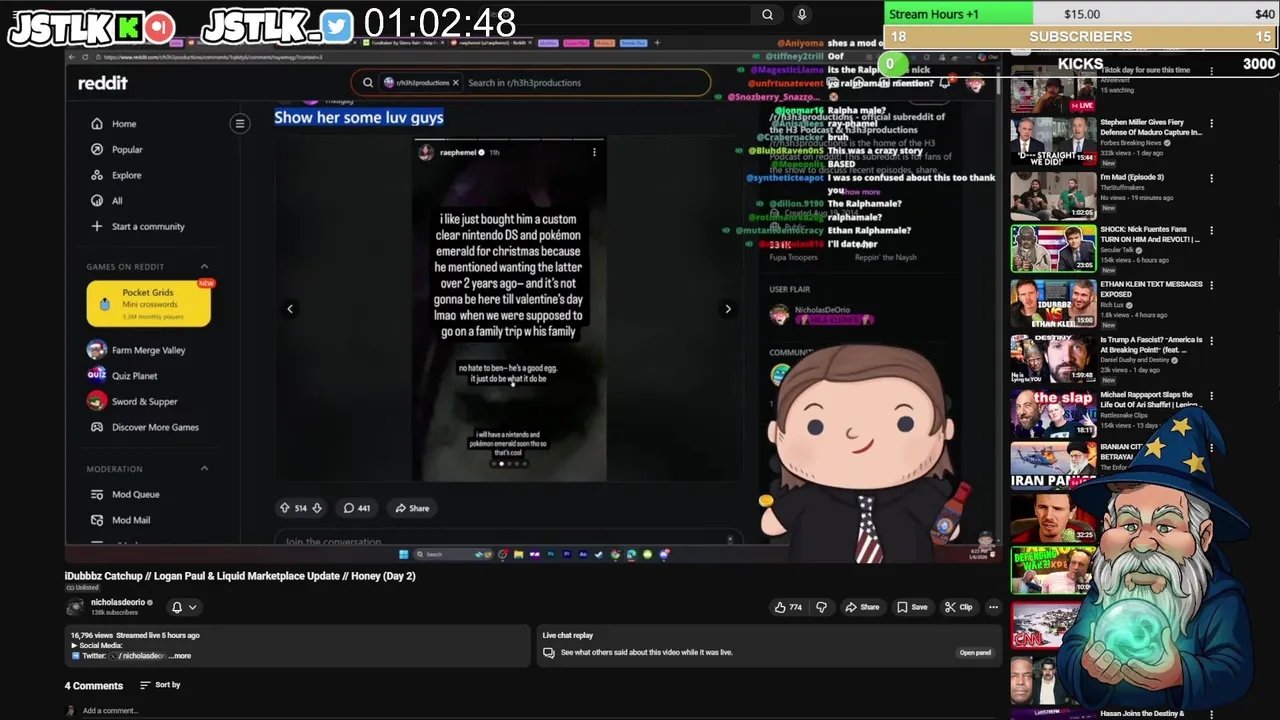Upvote the Reddit post
This screenshot has width=1280, height=720.
click(x=285, y=508)
